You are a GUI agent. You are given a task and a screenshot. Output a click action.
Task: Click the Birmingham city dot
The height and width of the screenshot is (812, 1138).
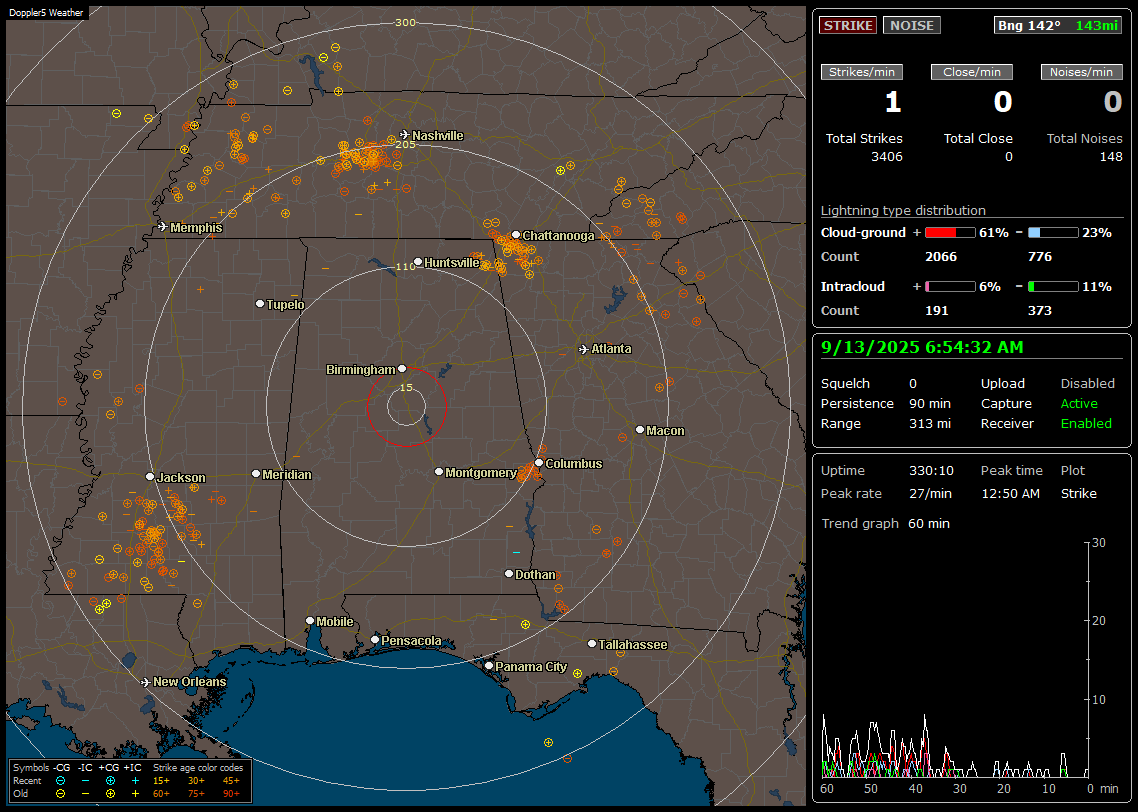tap(402, 369)
